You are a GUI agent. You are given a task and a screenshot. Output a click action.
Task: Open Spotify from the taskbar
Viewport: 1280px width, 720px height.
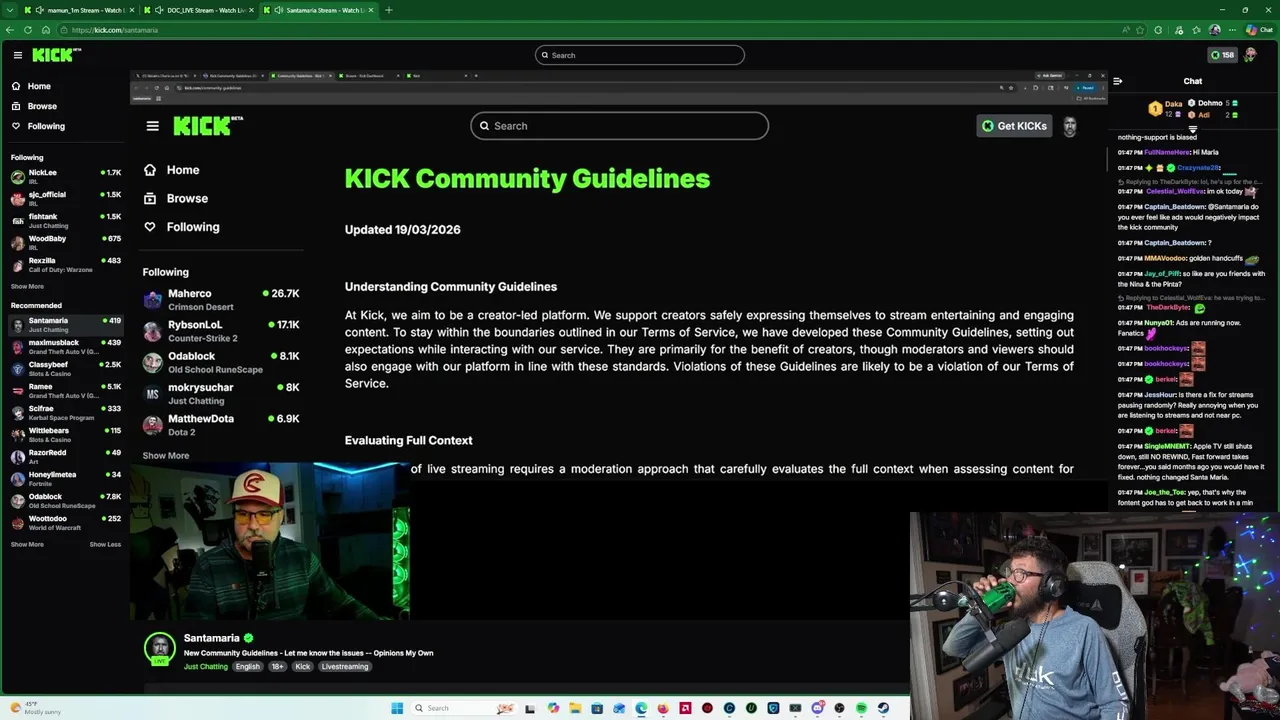coord(861,708)
